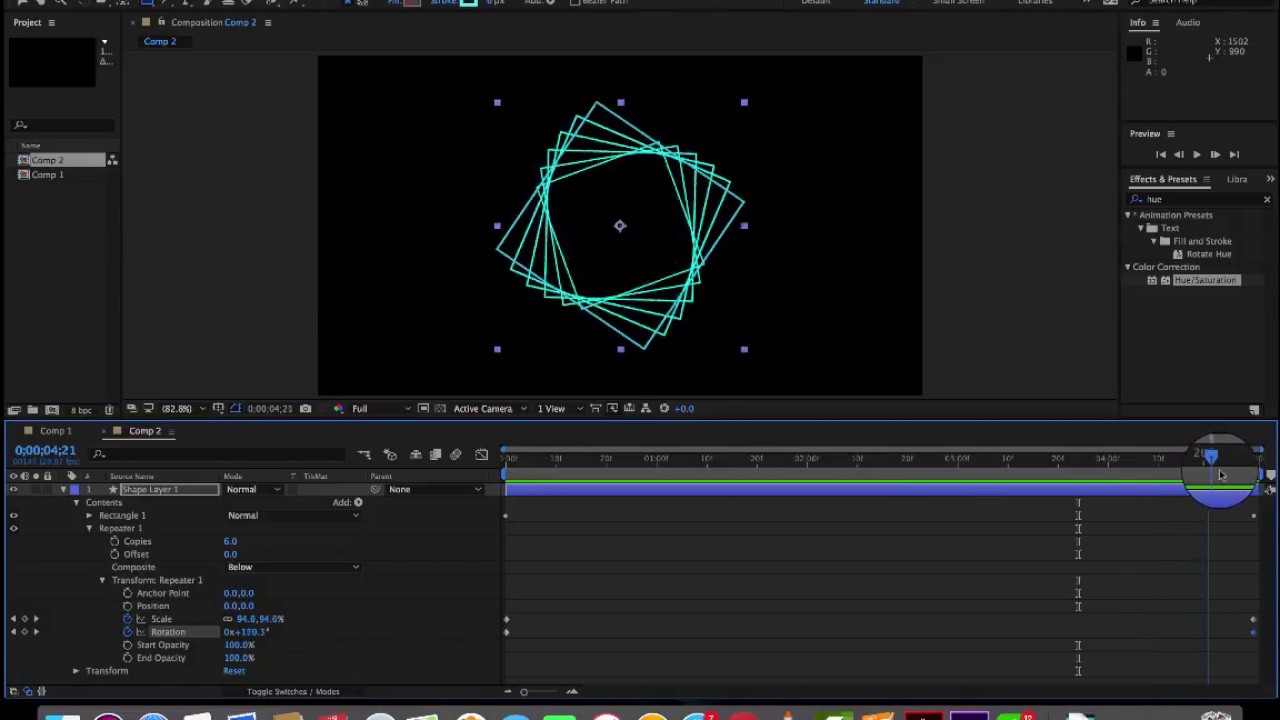The width and height of the screenshot is (1280, 720).
Task: Open Shape Layer 1 blending mode dropdown
Action: pyautogui.click(x=254, y=489)
